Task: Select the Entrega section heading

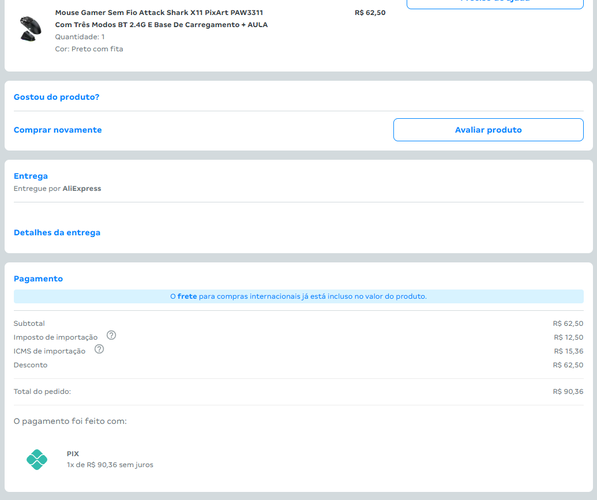Action: click(31, 176)
